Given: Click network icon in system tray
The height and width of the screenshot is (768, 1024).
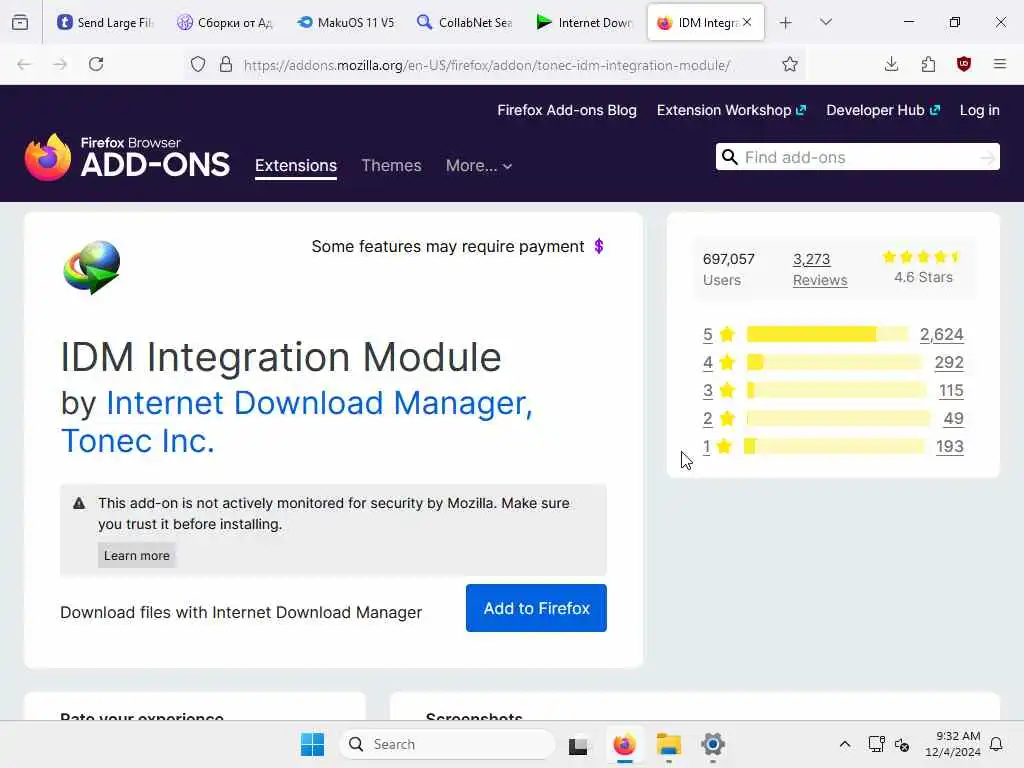Looking at the screenshot, I should pyautogui.click(x=876, y=744).
